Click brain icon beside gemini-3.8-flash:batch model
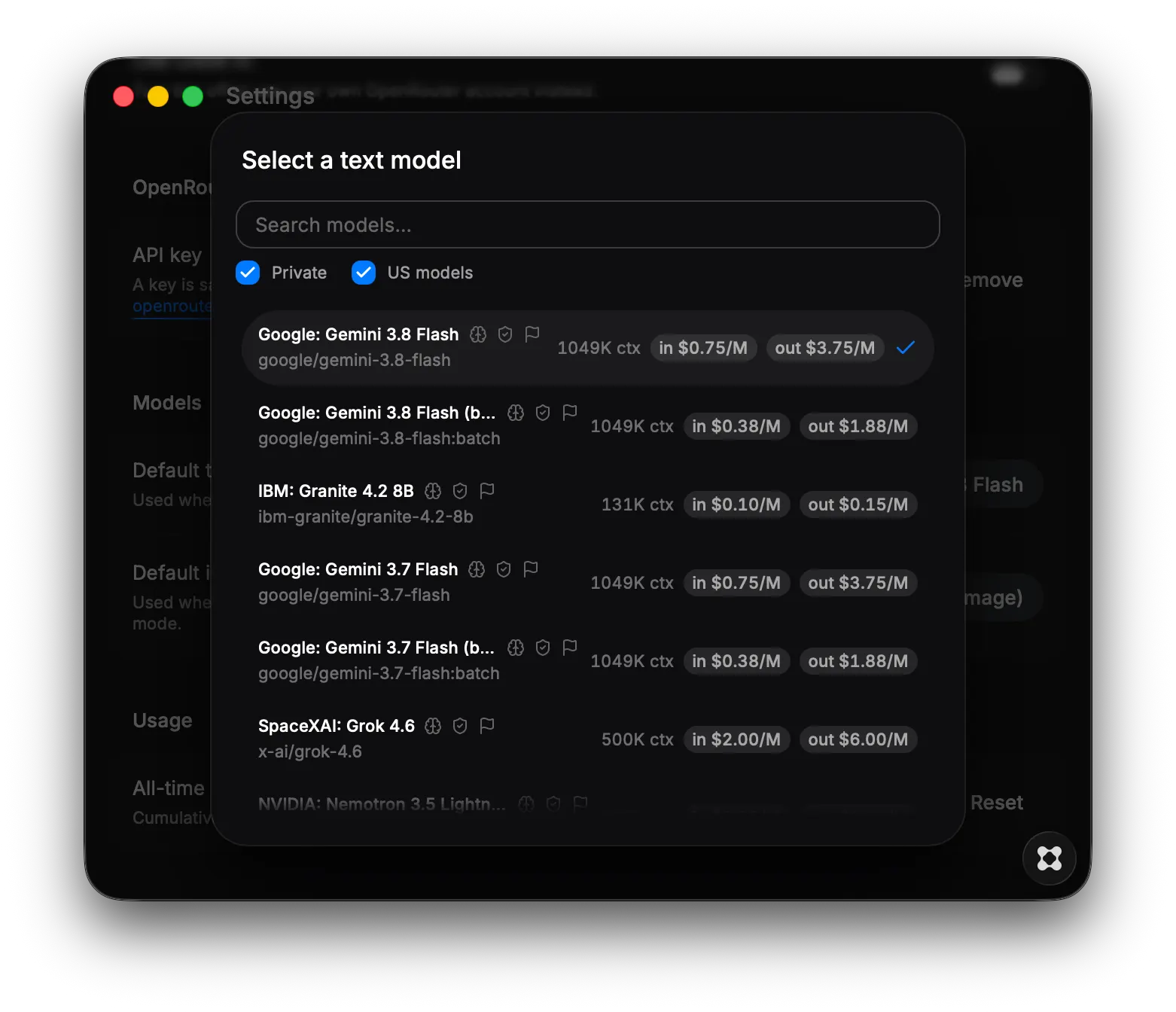Screen dimensions: 1176x1012 516,413
